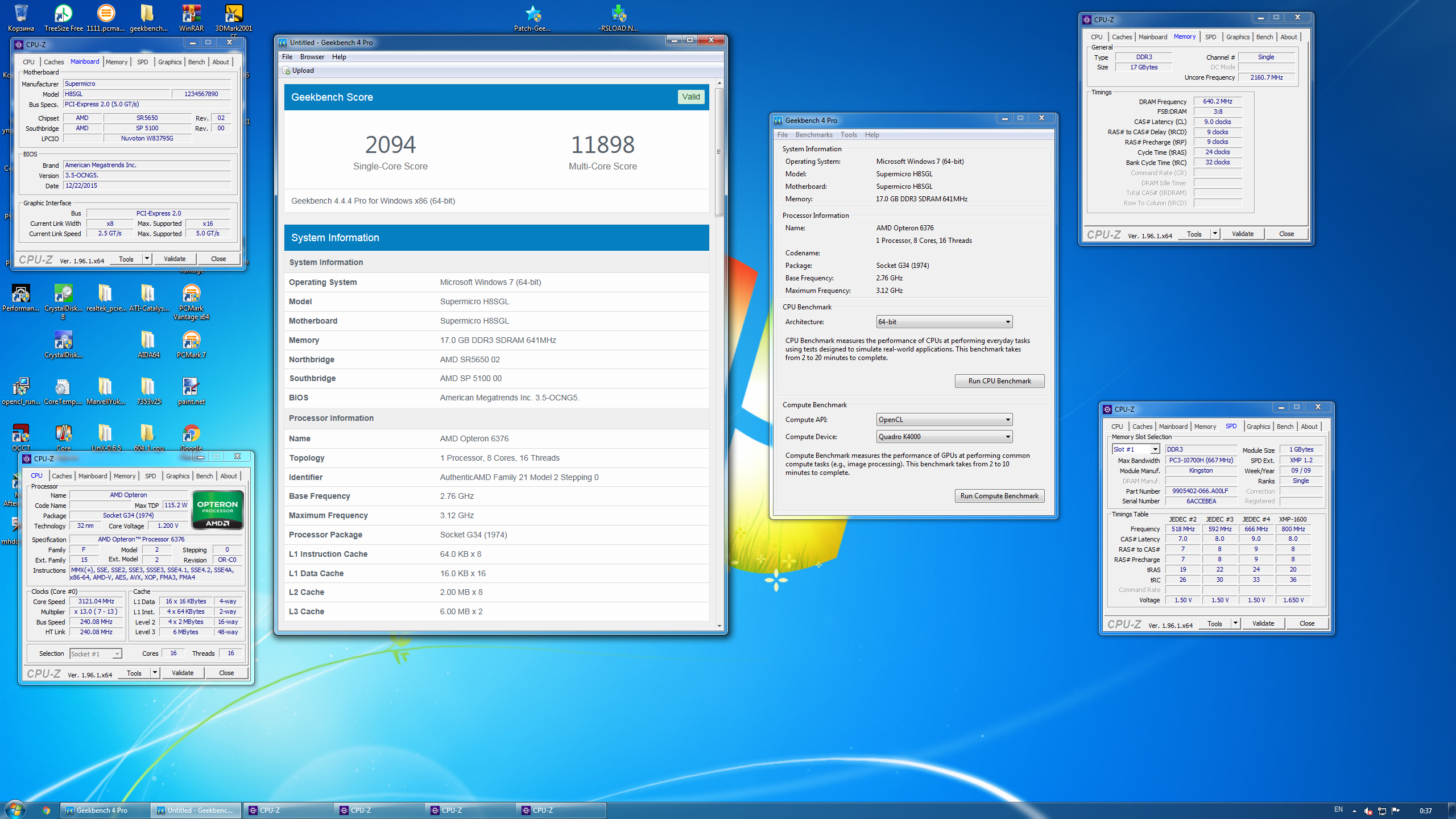The width and height of the screenshot is (1456, 819).
Task: Switch to Geekbench 4 Pro taskbar button
Action: point(106,810)
